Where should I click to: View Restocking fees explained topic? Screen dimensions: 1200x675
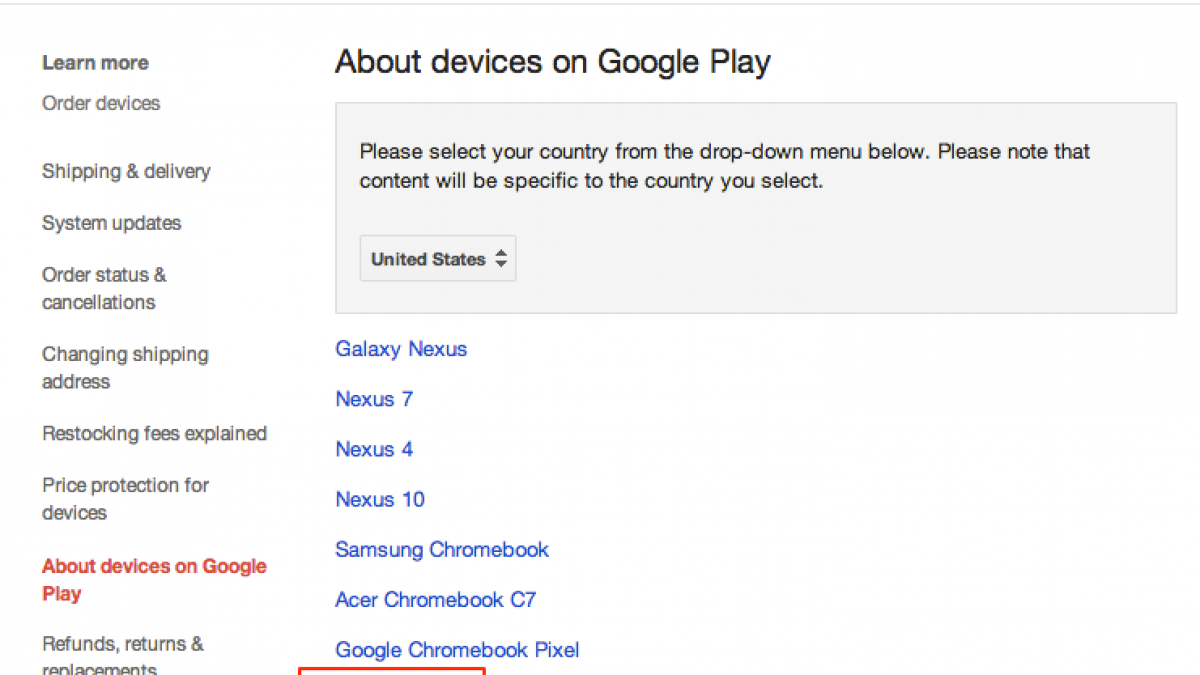[x=154, y=433]
